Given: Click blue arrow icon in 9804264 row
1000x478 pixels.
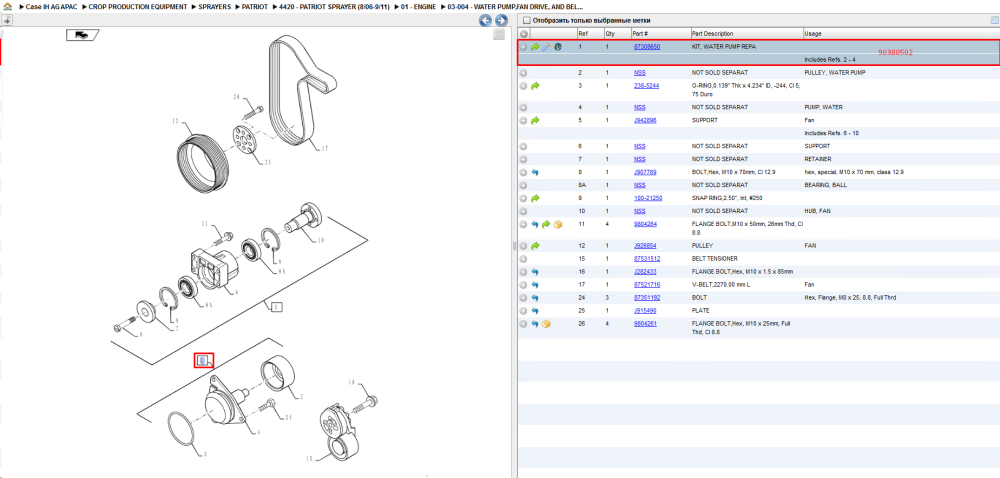Looking at the screenshot, I should [x=535, y=224].
